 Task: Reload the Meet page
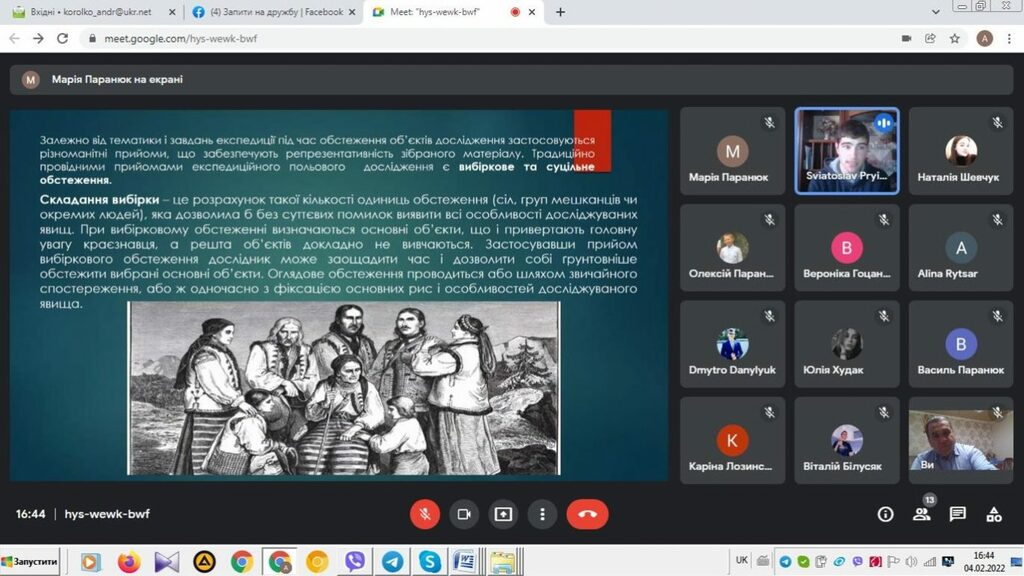pos(62,38)
